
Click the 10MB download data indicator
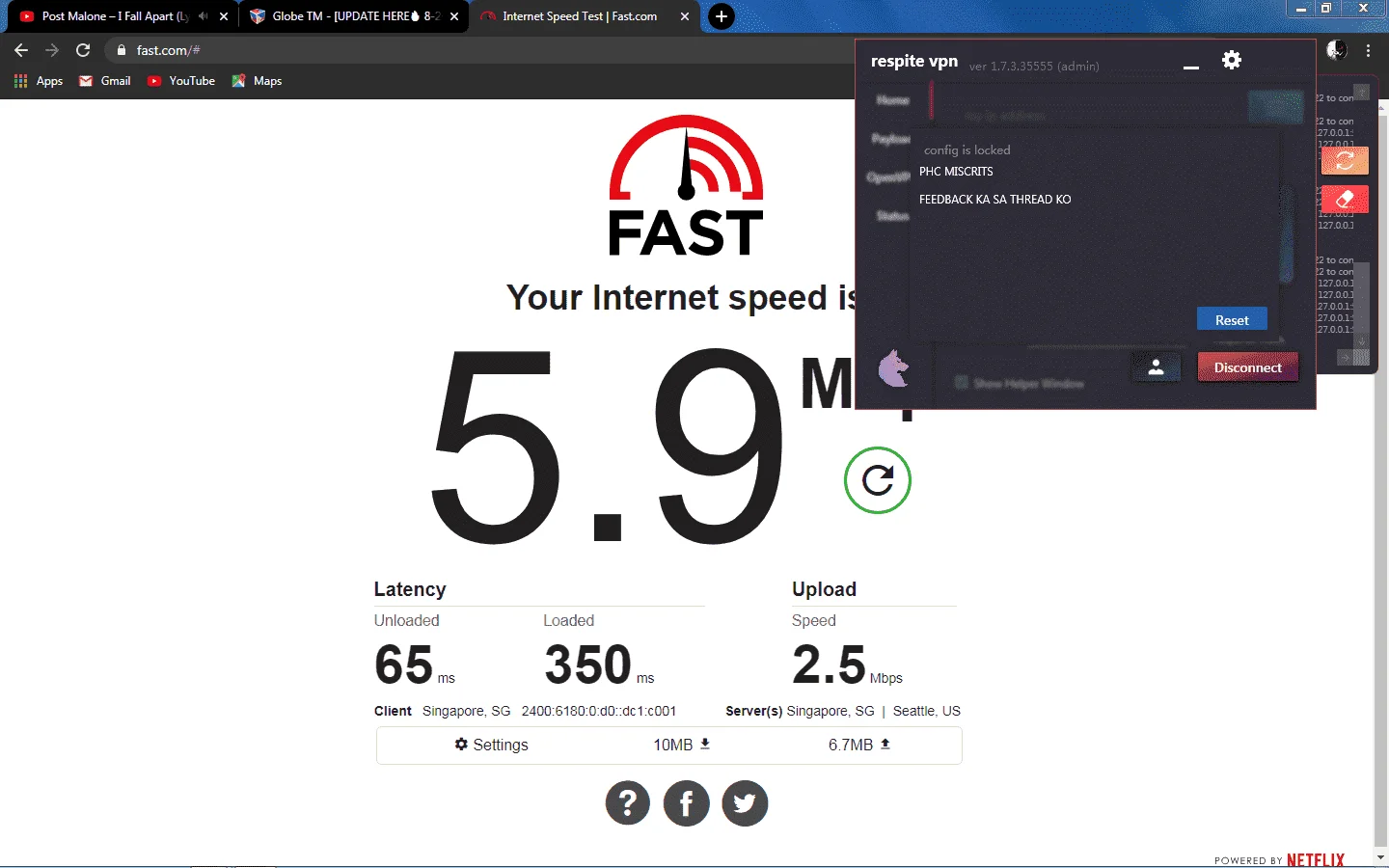point(682,745)
